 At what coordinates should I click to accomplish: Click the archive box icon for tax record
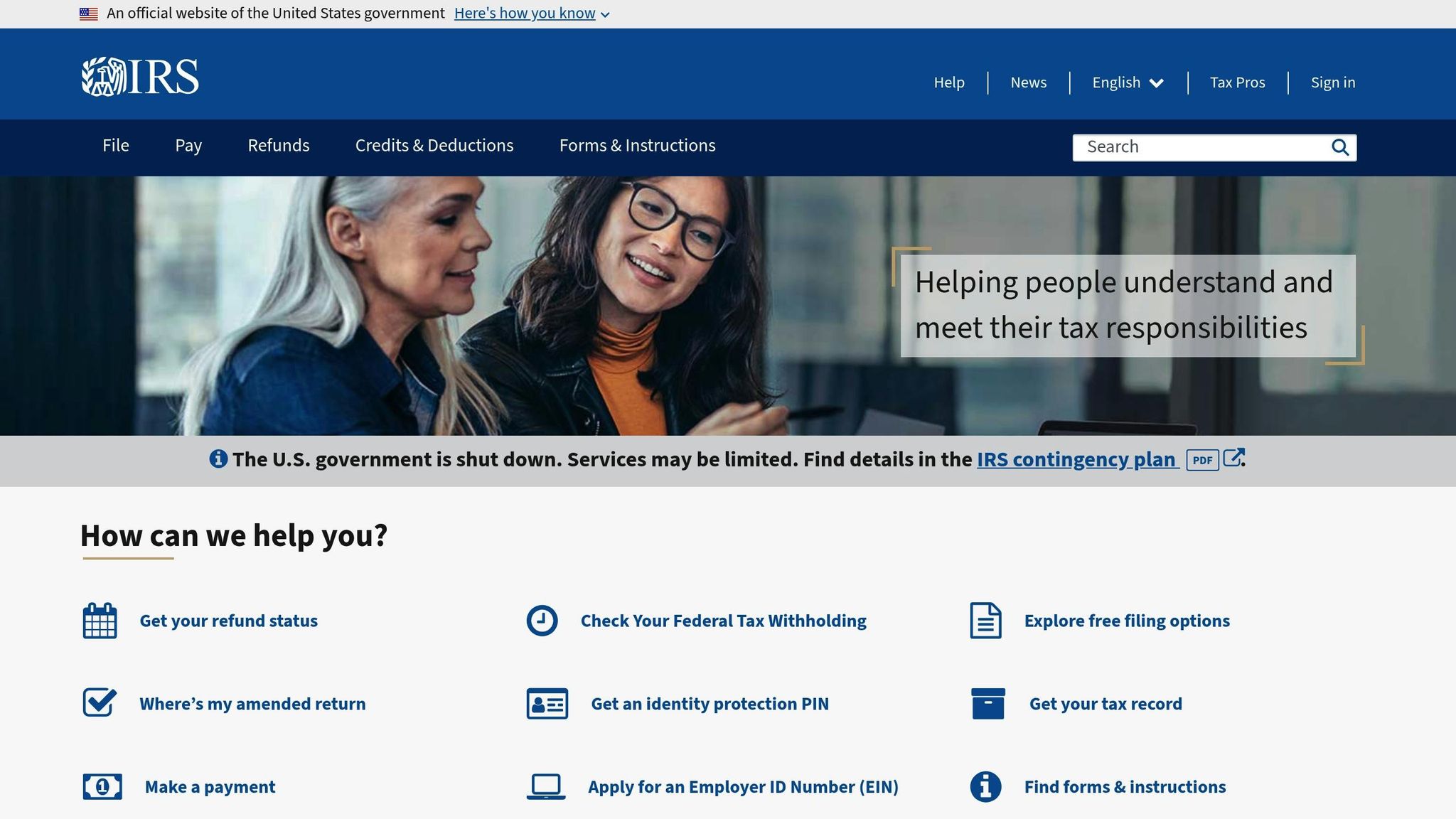point(987,703)
